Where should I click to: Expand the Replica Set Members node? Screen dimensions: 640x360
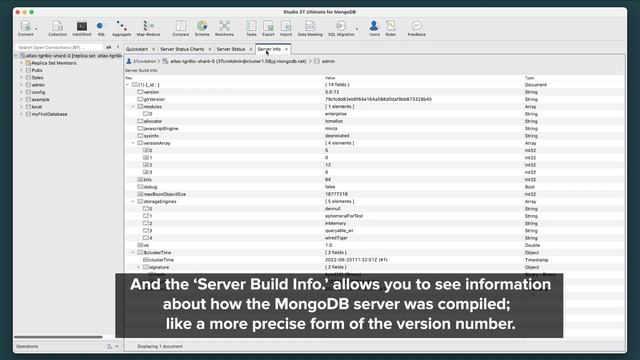(x=21, y=63)
